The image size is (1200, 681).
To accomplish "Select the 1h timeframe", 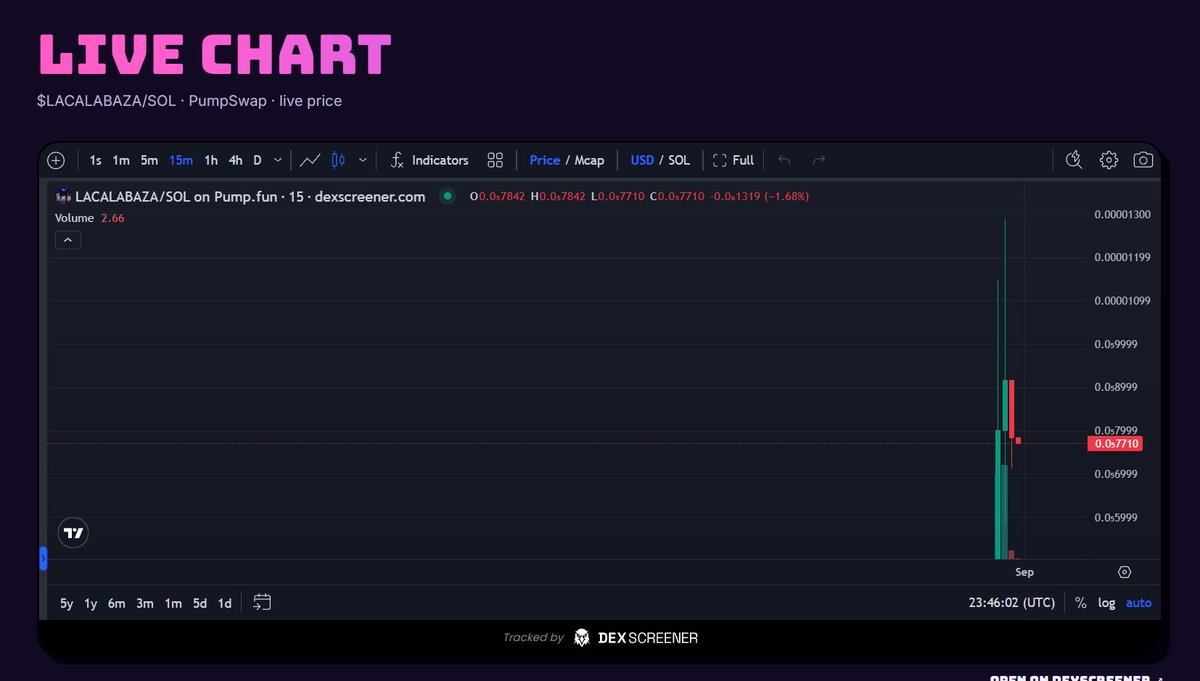I will pos(211,160).
